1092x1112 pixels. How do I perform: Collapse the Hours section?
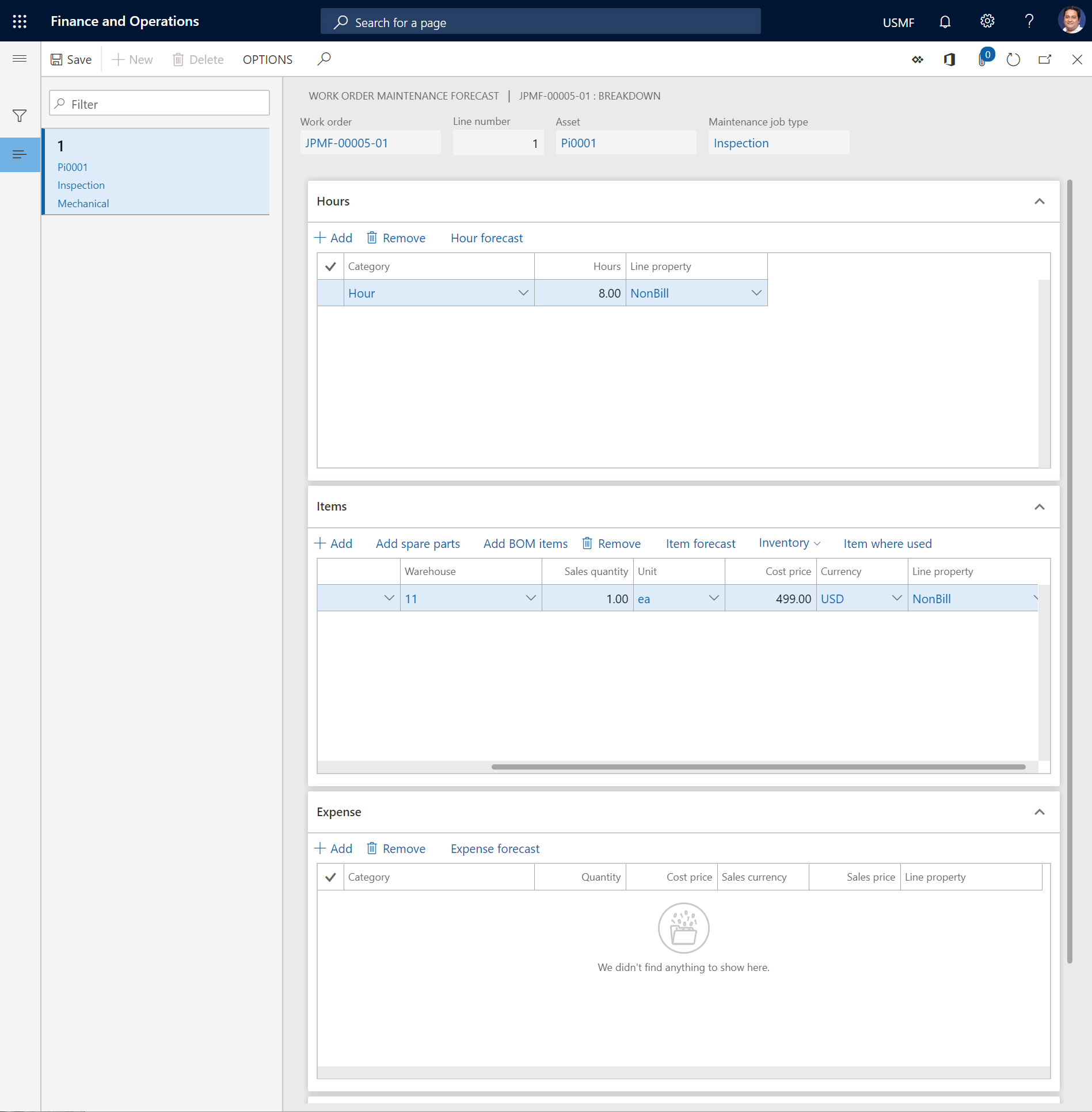coord(1039,201)
